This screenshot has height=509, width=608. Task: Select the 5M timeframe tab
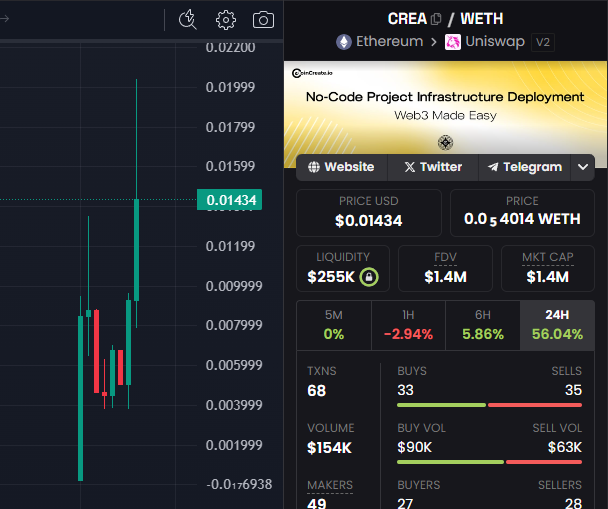[x=334, y=325]
